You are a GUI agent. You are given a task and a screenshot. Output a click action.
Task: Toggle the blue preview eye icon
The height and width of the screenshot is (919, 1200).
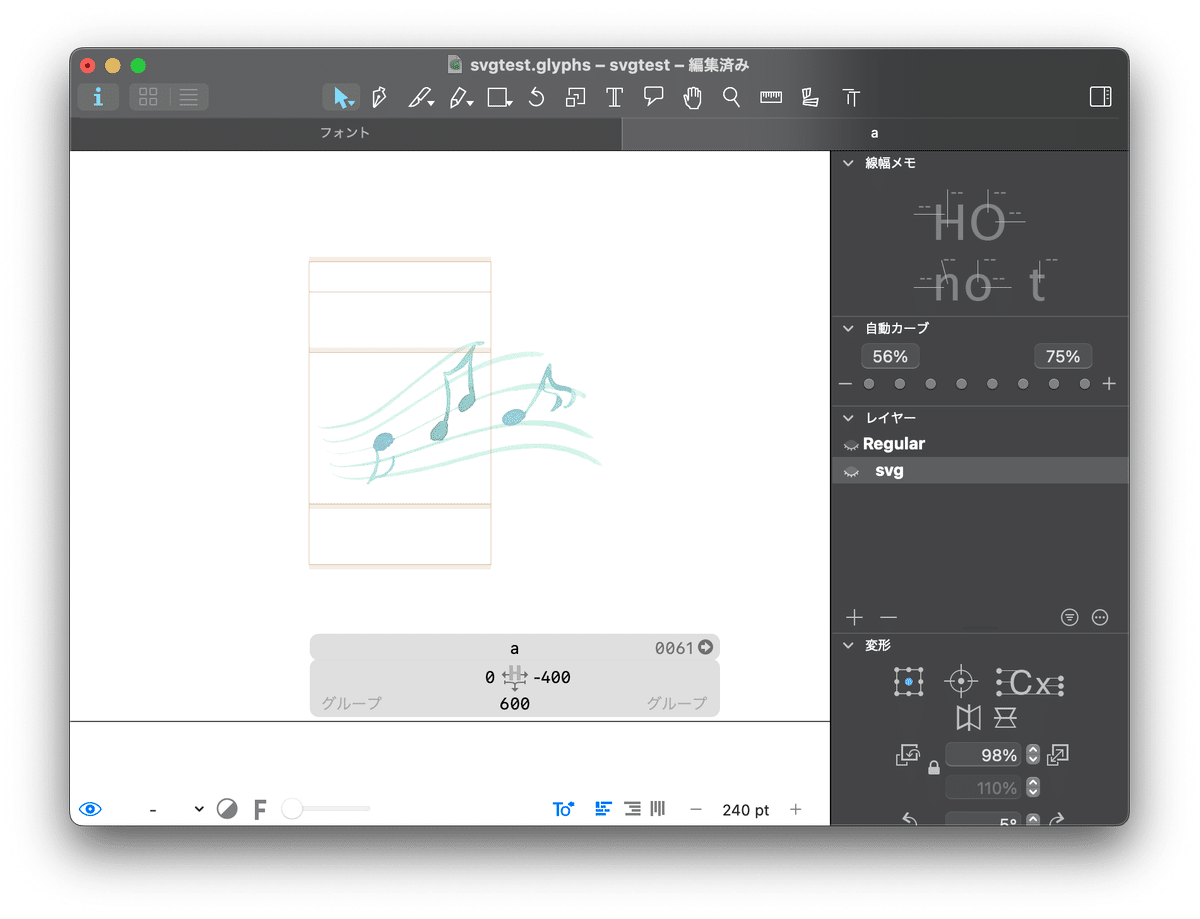coord(91,809)
